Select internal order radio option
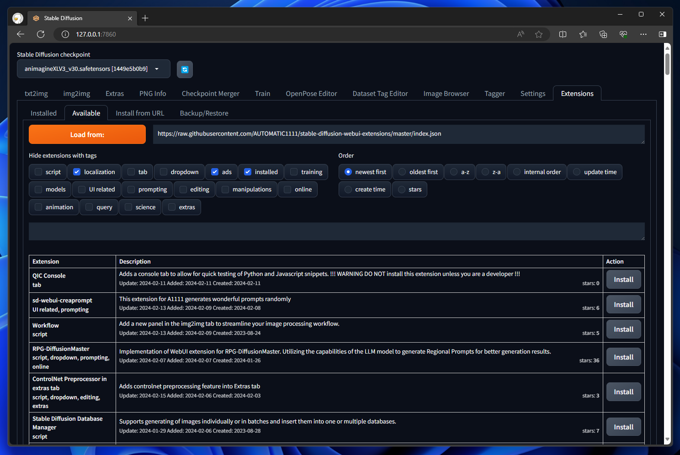 click(517, 172)
